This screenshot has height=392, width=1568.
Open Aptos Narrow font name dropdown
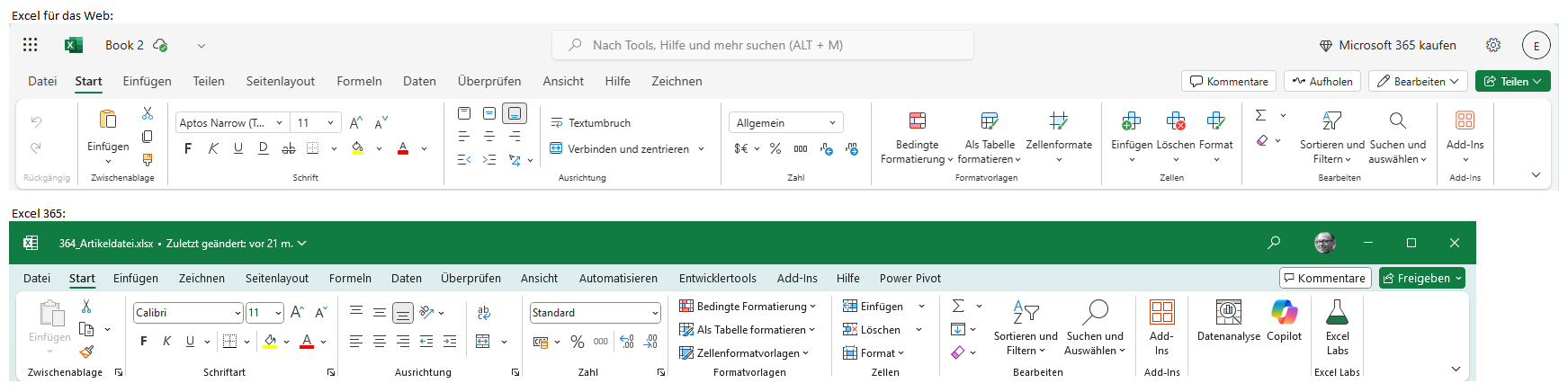click(232, 122)
